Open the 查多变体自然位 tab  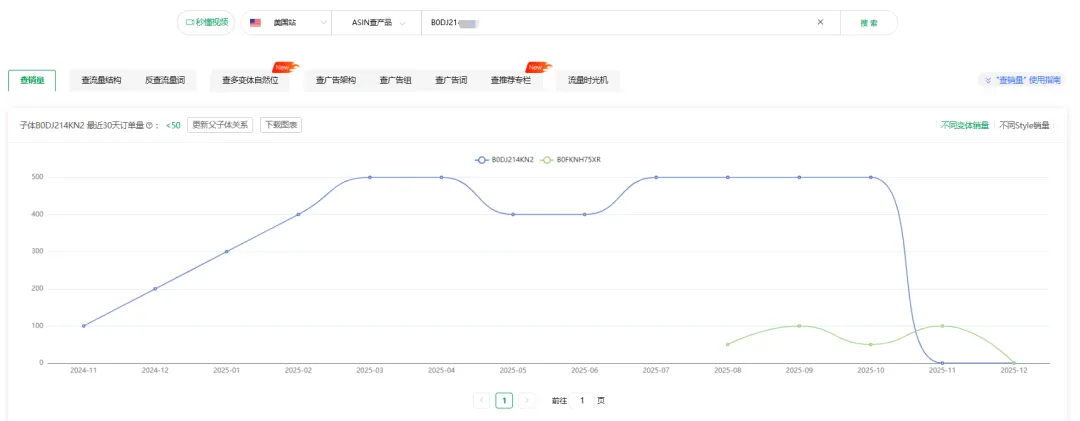250,80
